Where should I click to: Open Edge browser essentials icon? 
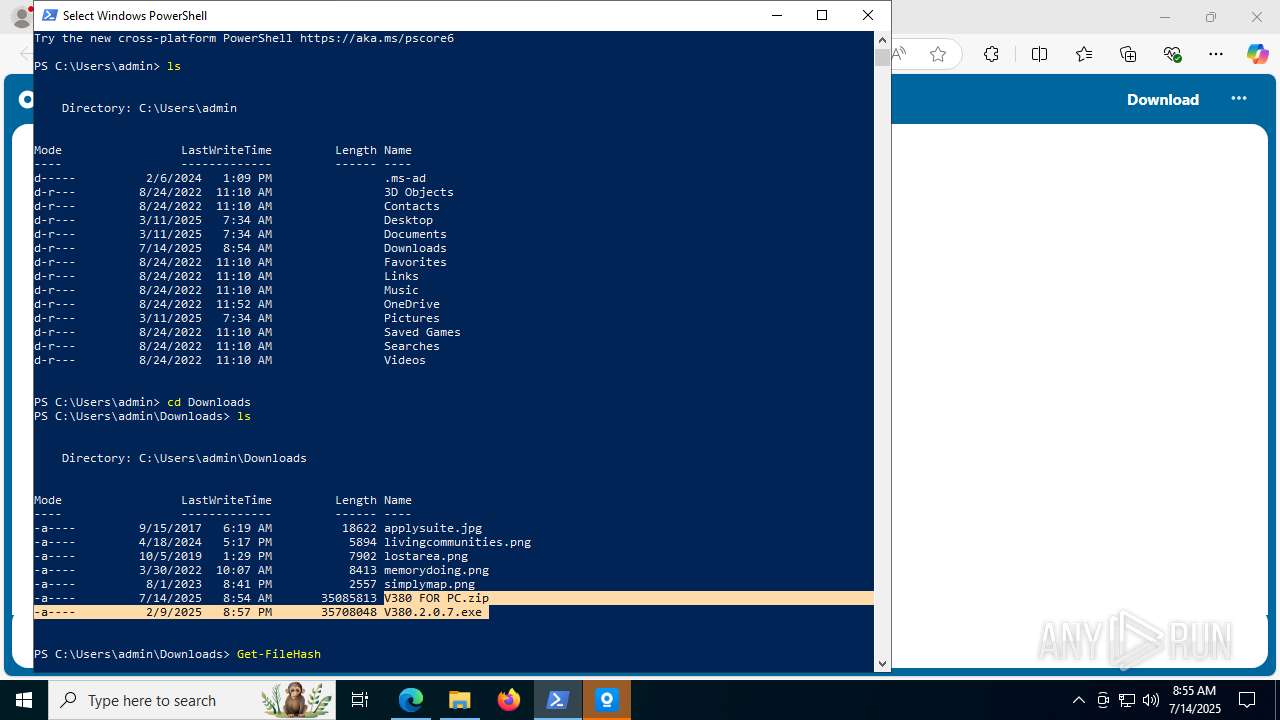1173,55
